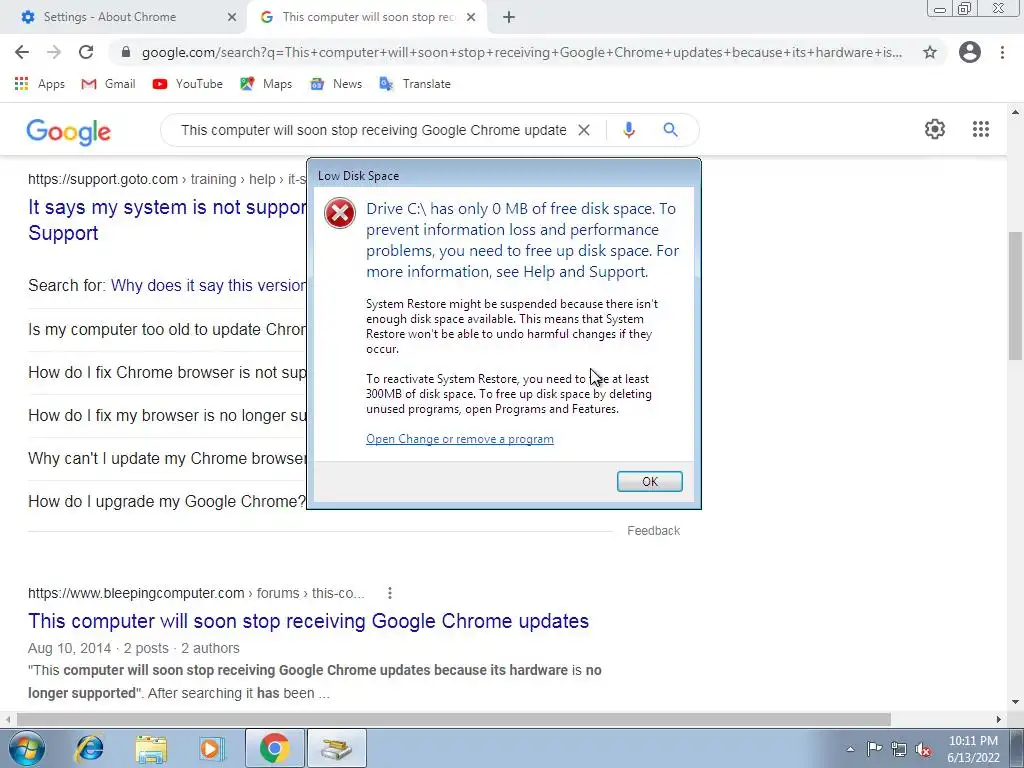
Task: Expand Why can't I update Chrome question
Action: pos(167,458)
